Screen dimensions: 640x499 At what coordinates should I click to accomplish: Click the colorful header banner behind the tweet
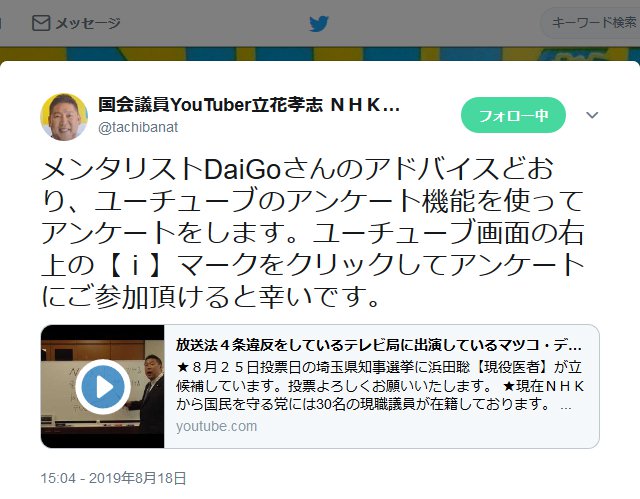click(x=320, y=54)
